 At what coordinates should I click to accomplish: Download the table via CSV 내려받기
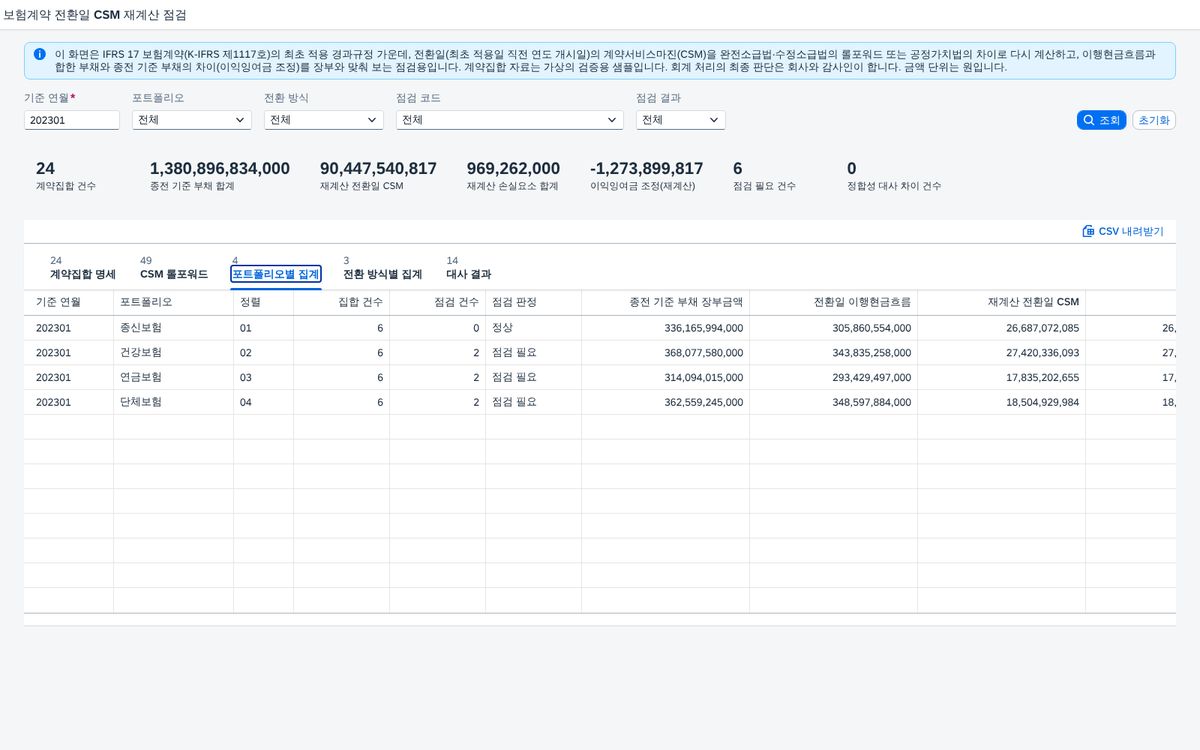click(x=1122, y=231)
